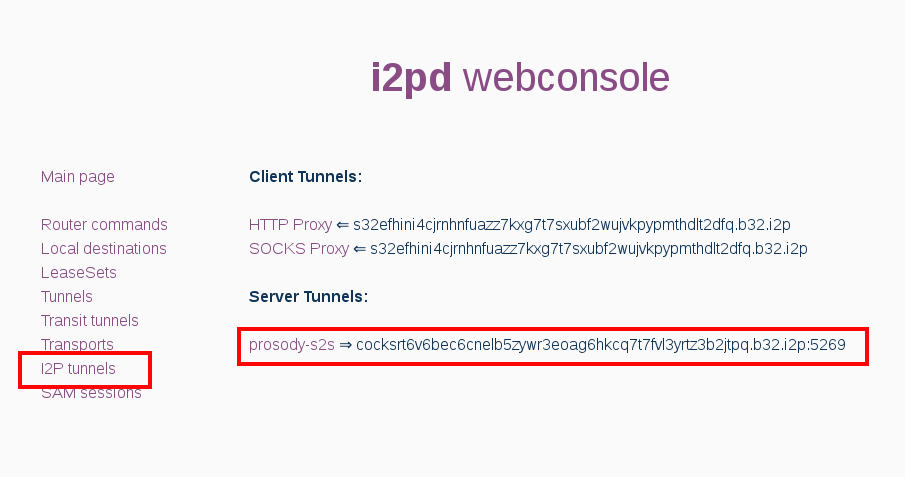Go to Router commands
Viewport: 905px width, 477px height.
(x=104, y=225)
